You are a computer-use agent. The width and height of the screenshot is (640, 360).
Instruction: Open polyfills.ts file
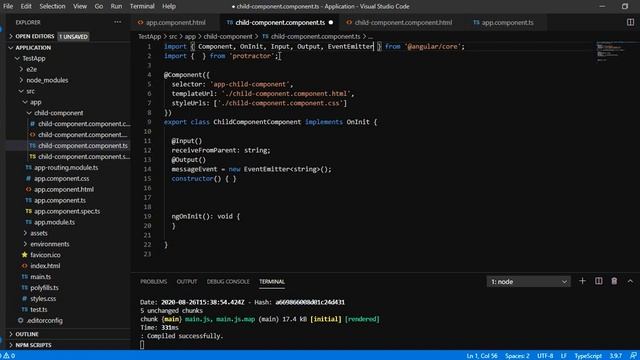pos(44,288)
